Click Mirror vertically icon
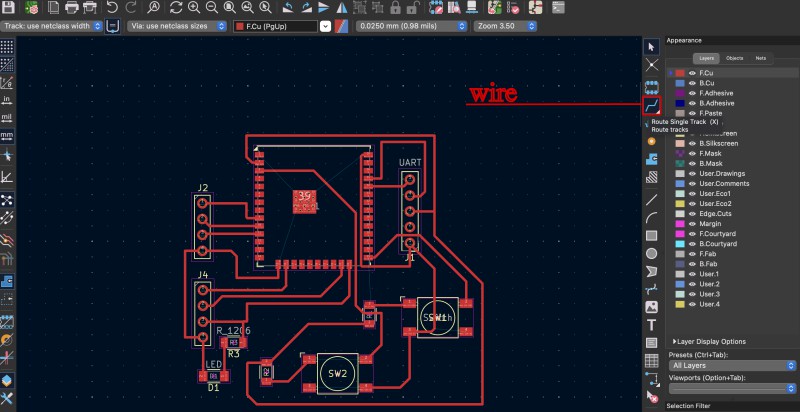Image resolution: width=800 pixels, height=412 pixels. 323,7
